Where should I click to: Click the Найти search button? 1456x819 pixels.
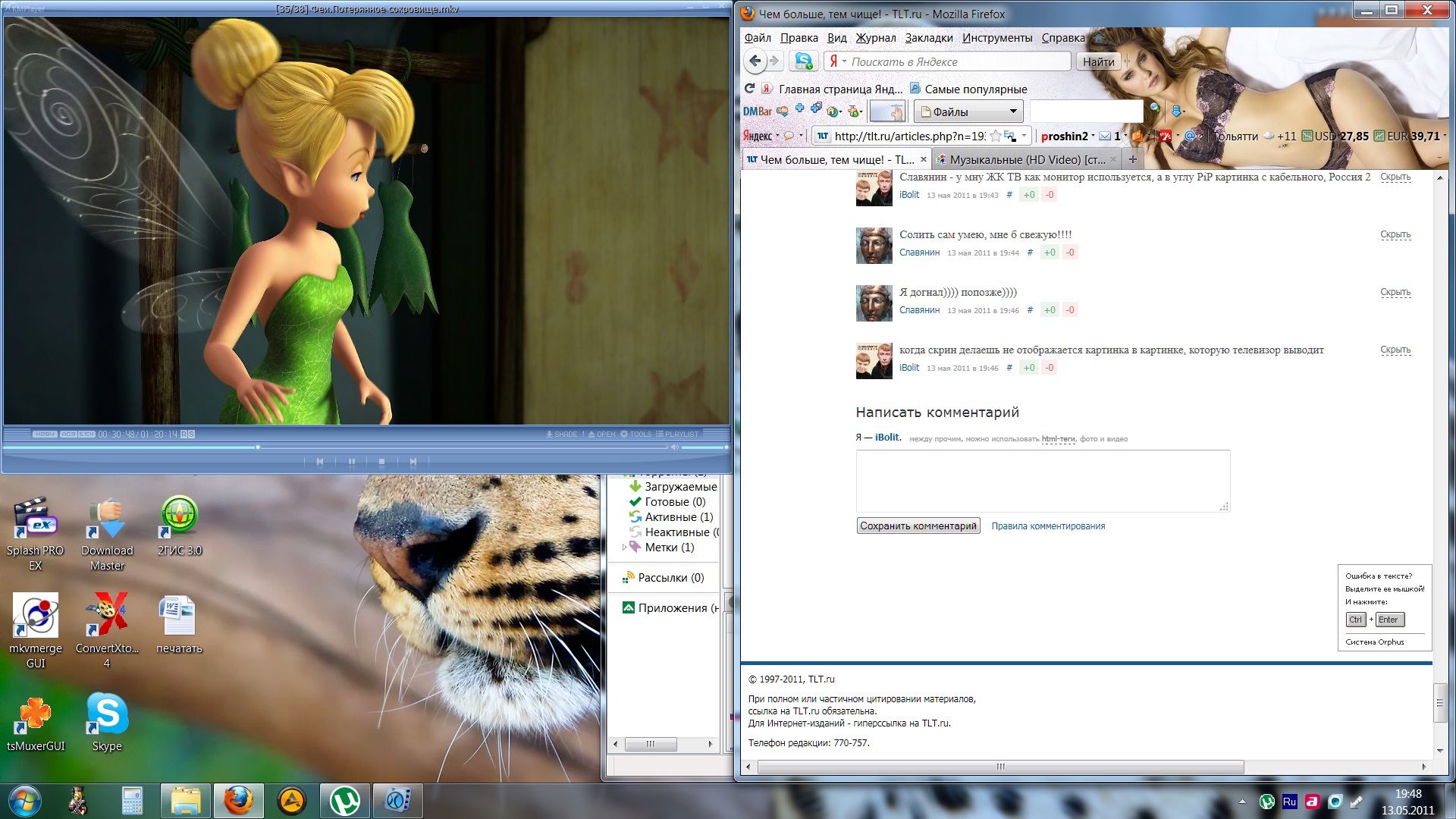coord(1099,62)
